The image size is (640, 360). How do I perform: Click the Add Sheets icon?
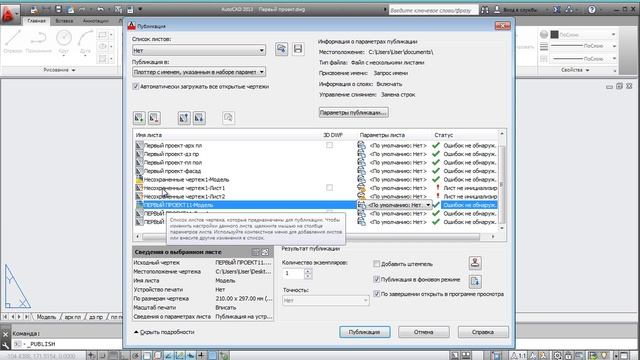[139, 118]
